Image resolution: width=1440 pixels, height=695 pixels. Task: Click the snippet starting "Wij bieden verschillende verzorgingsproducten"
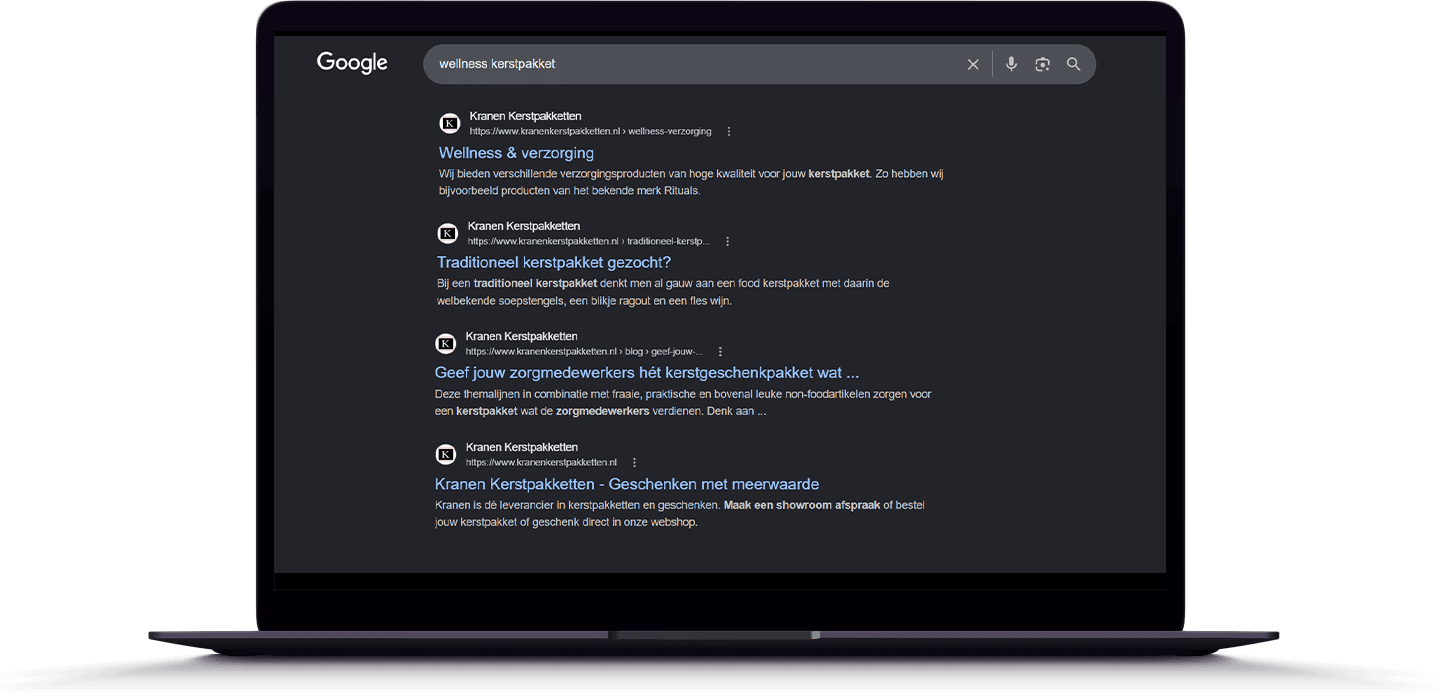click(691, 182)
